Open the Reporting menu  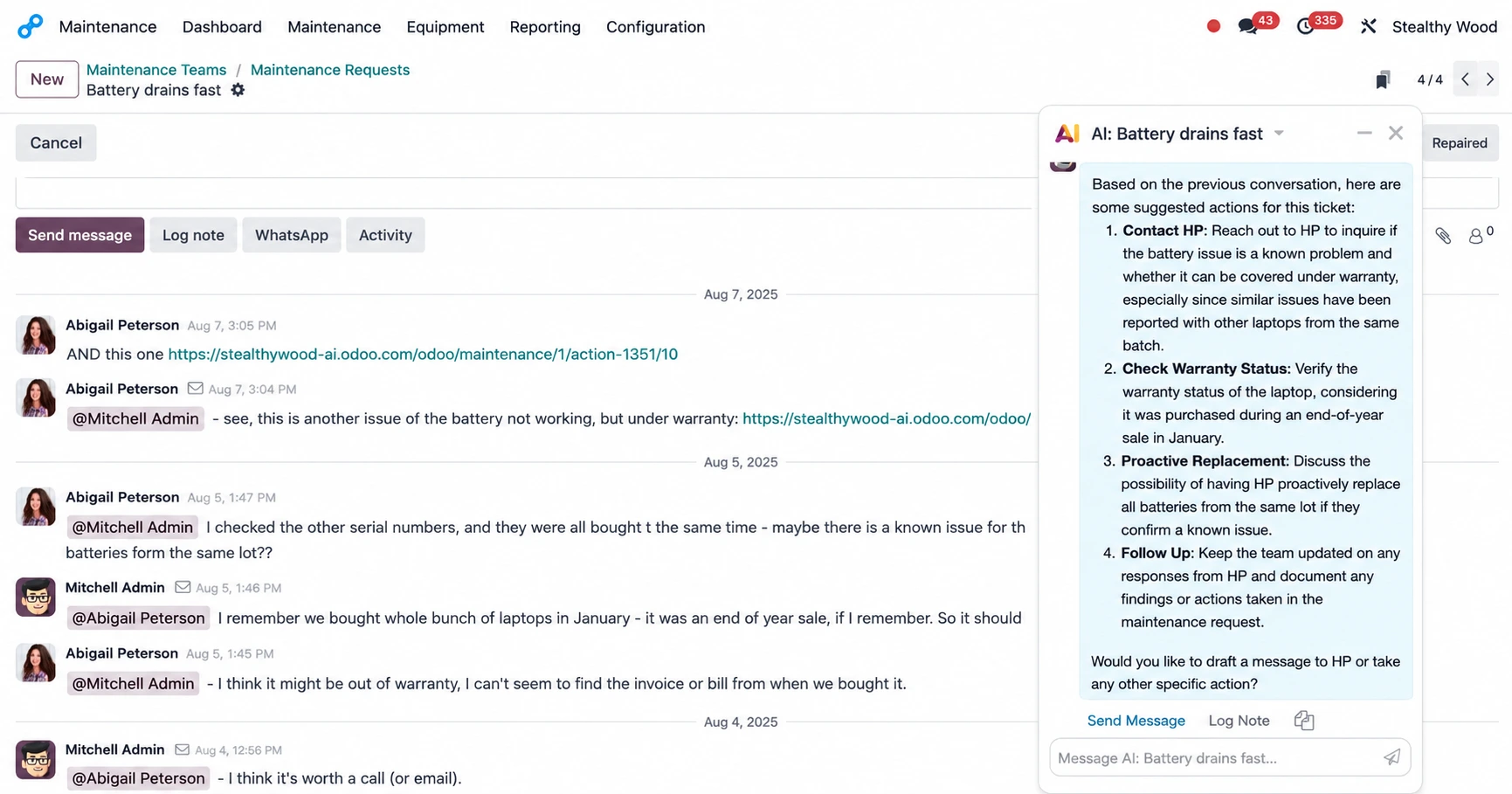pos(545,27)
